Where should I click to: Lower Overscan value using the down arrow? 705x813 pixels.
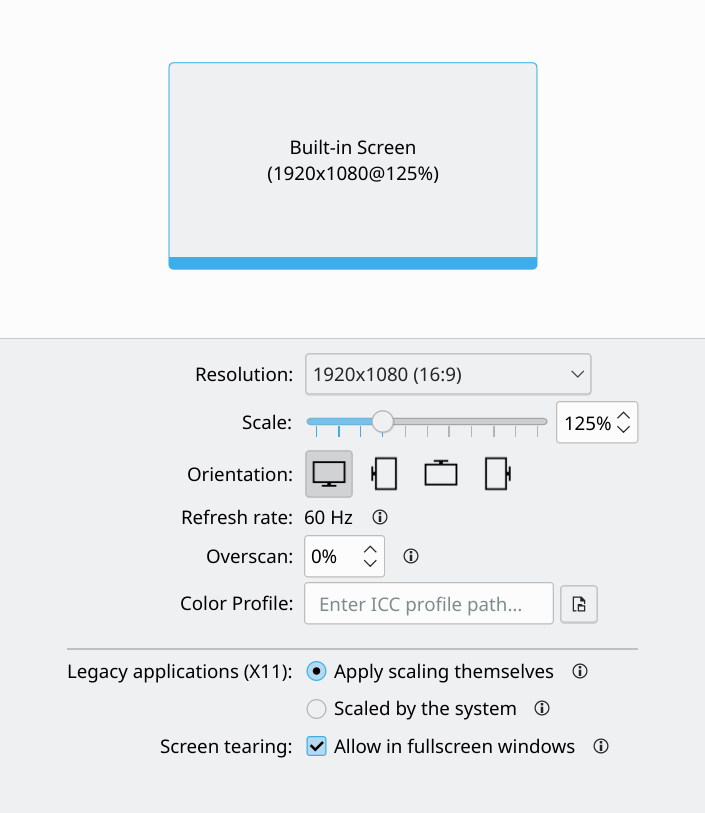[370, 564]
